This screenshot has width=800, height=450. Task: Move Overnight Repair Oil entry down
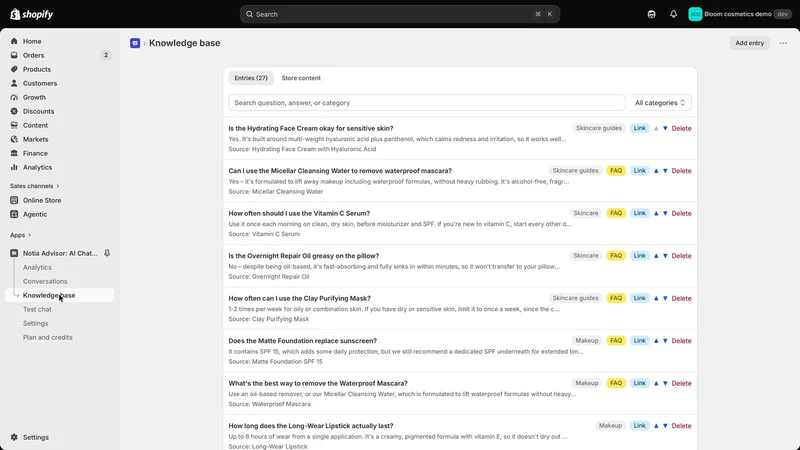coord(665,256)
